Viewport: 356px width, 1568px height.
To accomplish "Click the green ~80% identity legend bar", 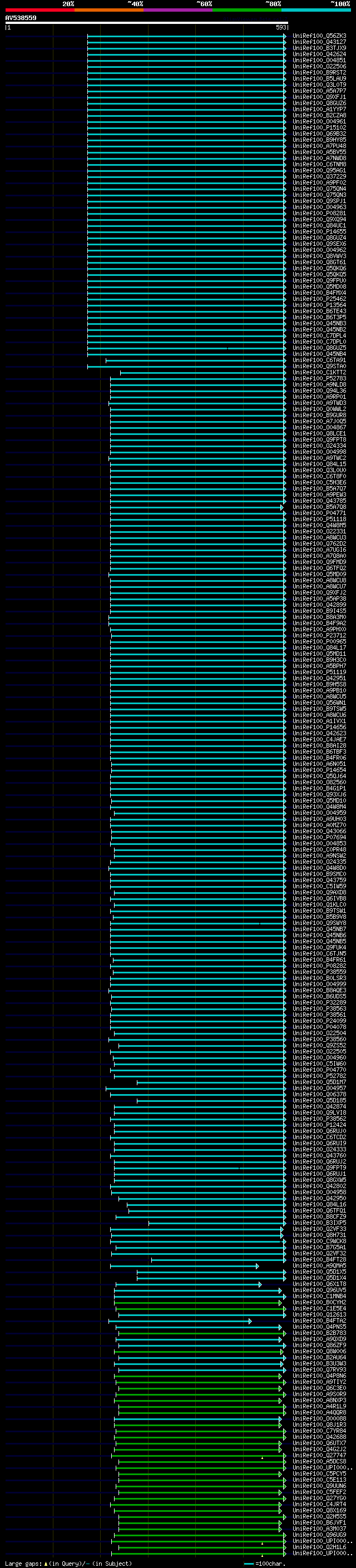I will pyautogui.click(x=246, y=10).
